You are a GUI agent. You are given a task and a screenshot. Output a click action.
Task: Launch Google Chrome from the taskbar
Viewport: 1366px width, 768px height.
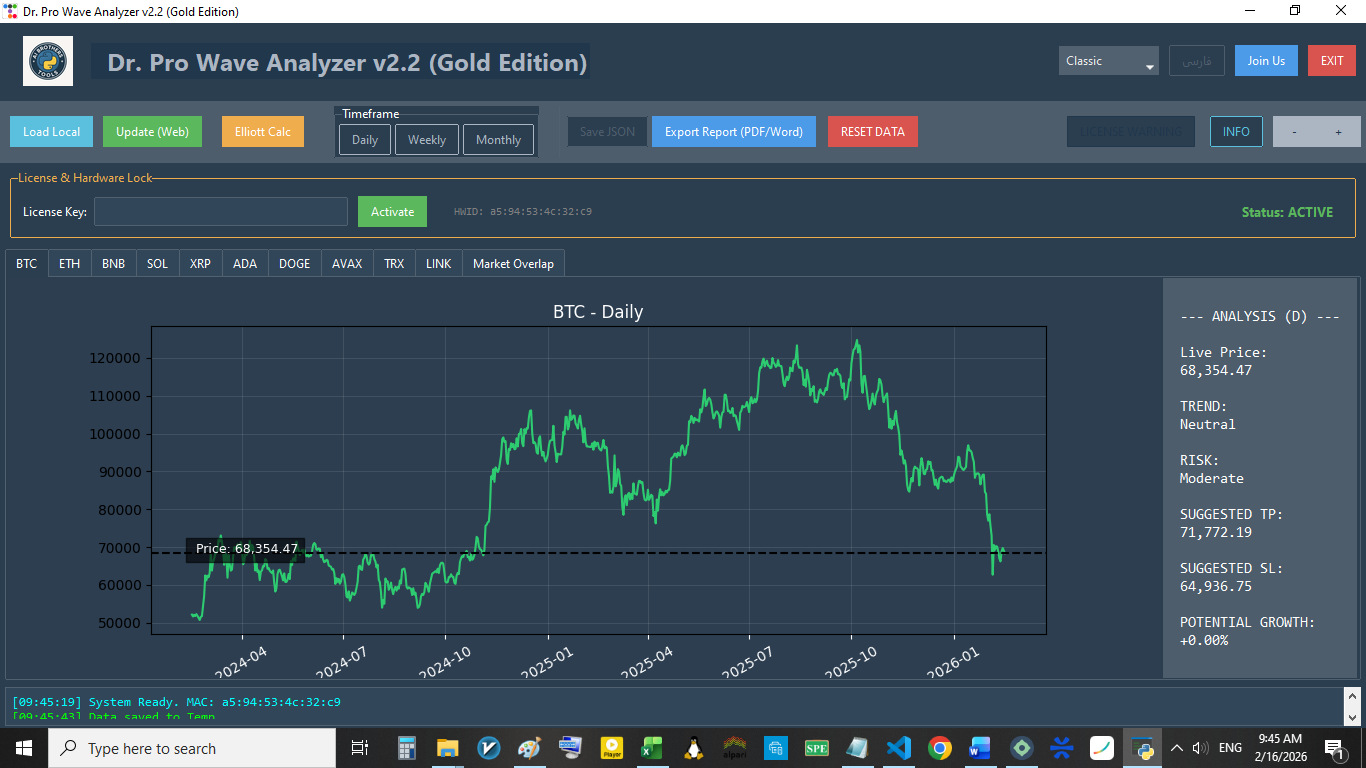pyautogui.click(x=939, y=748)
